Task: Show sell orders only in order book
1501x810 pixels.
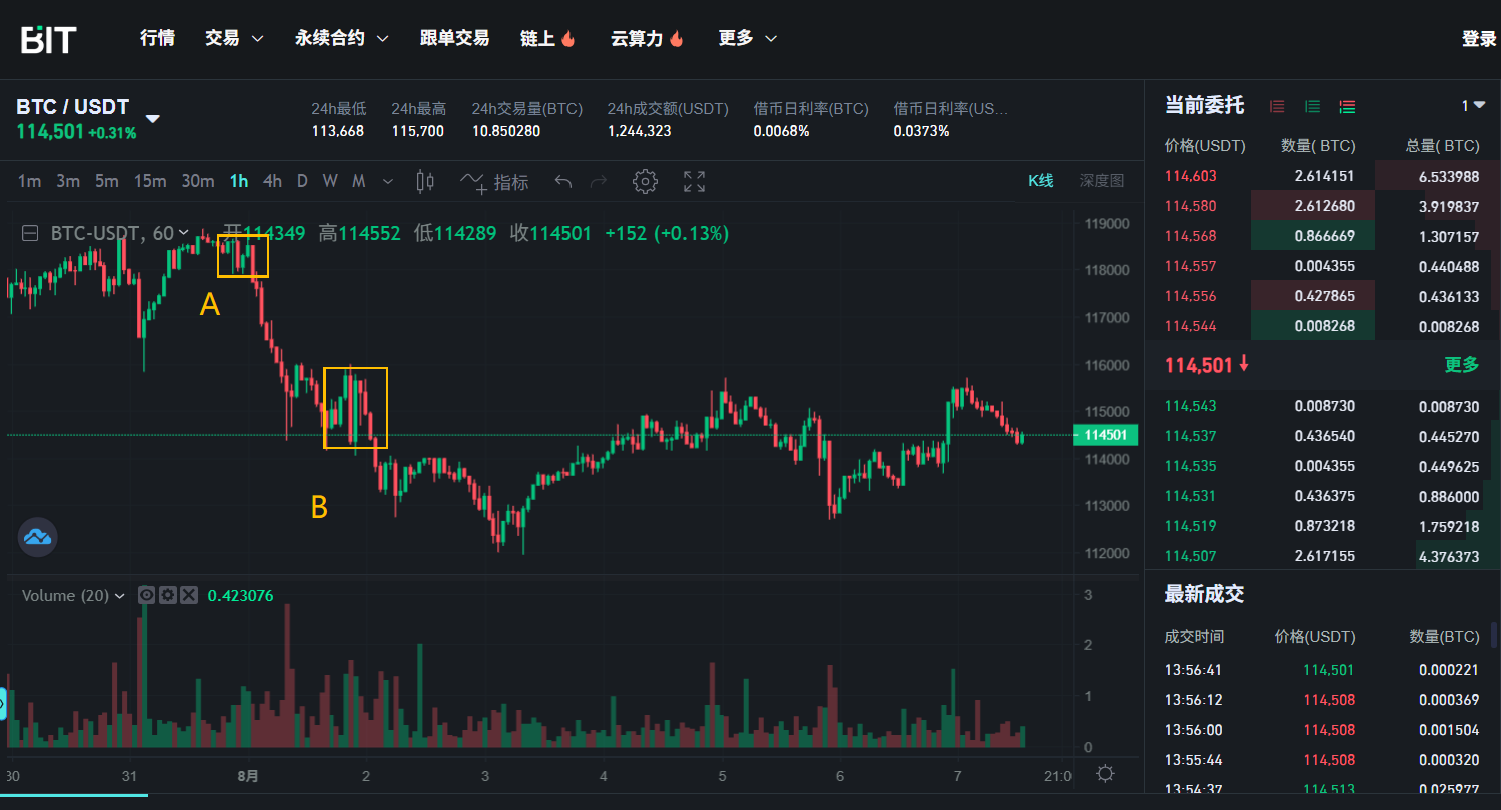Action: coord(1277,106)
